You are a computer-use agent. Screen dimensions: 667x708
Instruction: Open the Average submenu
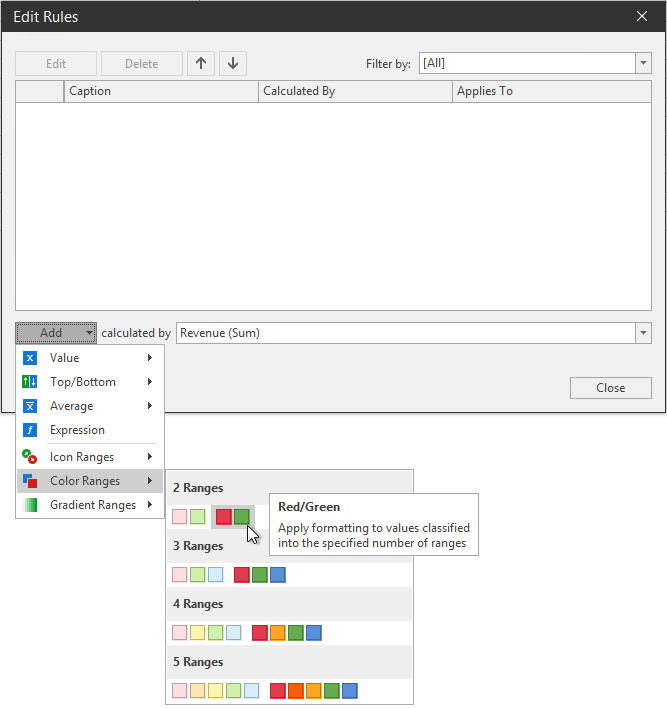click(90, 406)
